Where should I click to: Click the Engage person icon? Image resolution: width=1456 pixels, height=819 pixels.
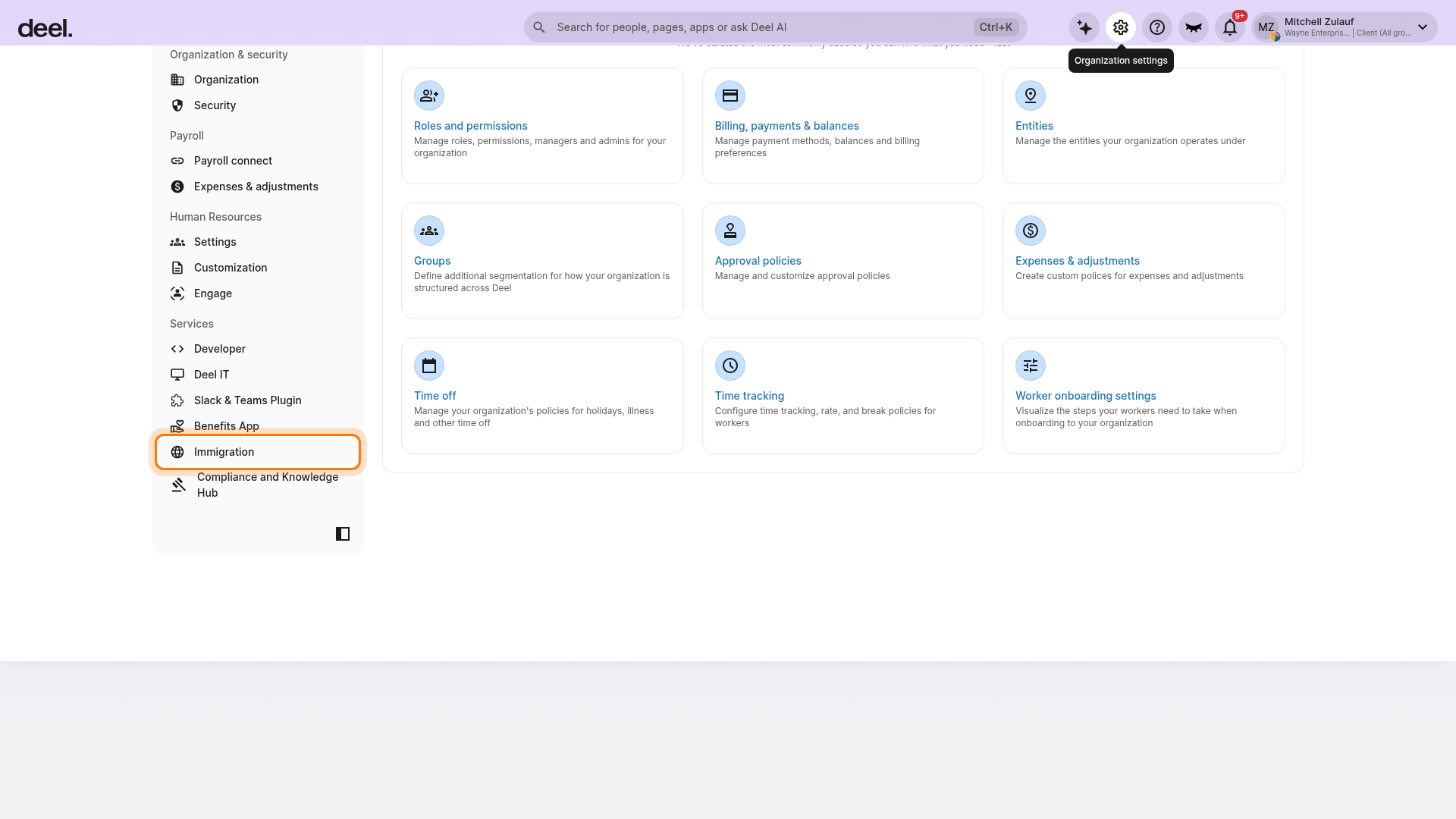click(177, 293)
